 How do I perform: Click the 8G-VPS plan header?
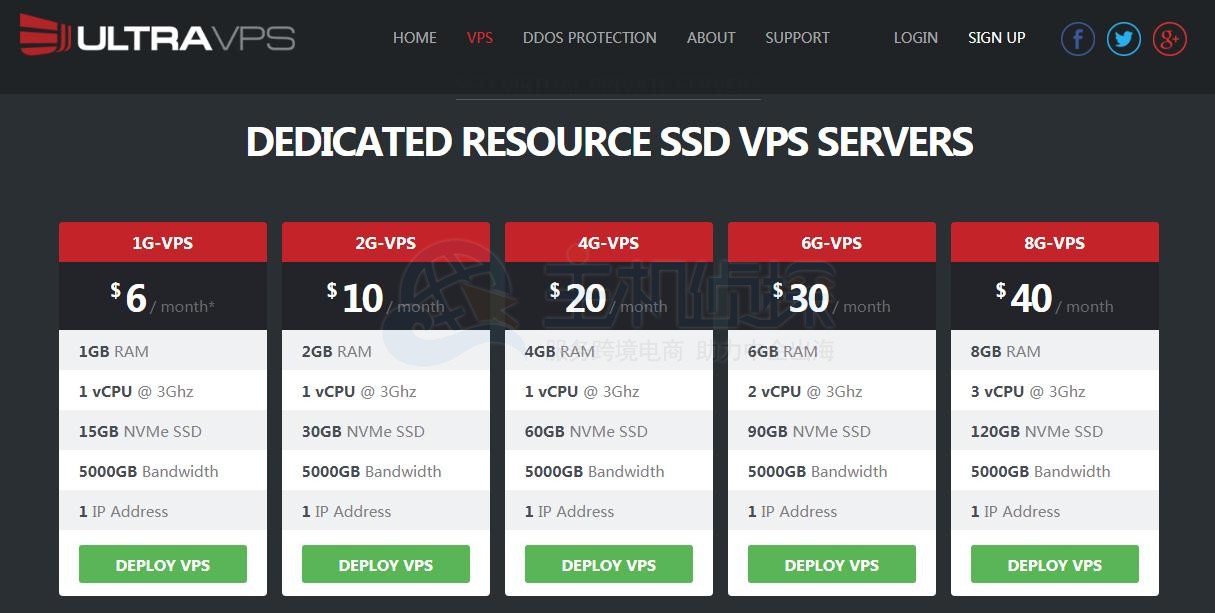1055,242
